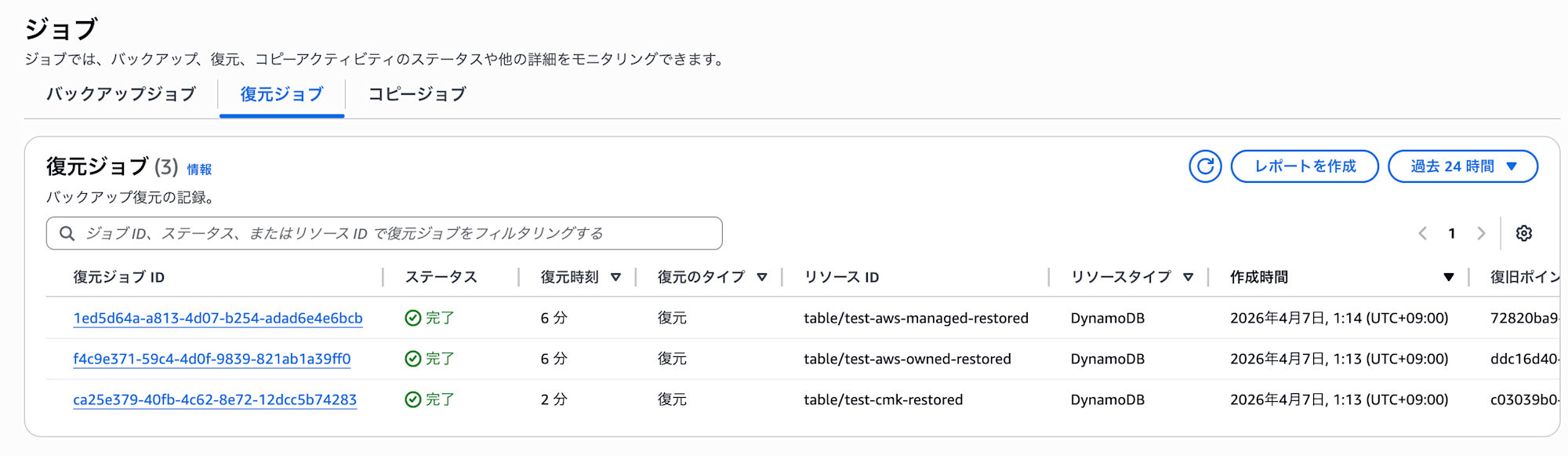Image resolution: width=1568 pixels, height=456 pixels.
Task: Switch to バックアップジョブ tab
Action: tap(121, 94)
